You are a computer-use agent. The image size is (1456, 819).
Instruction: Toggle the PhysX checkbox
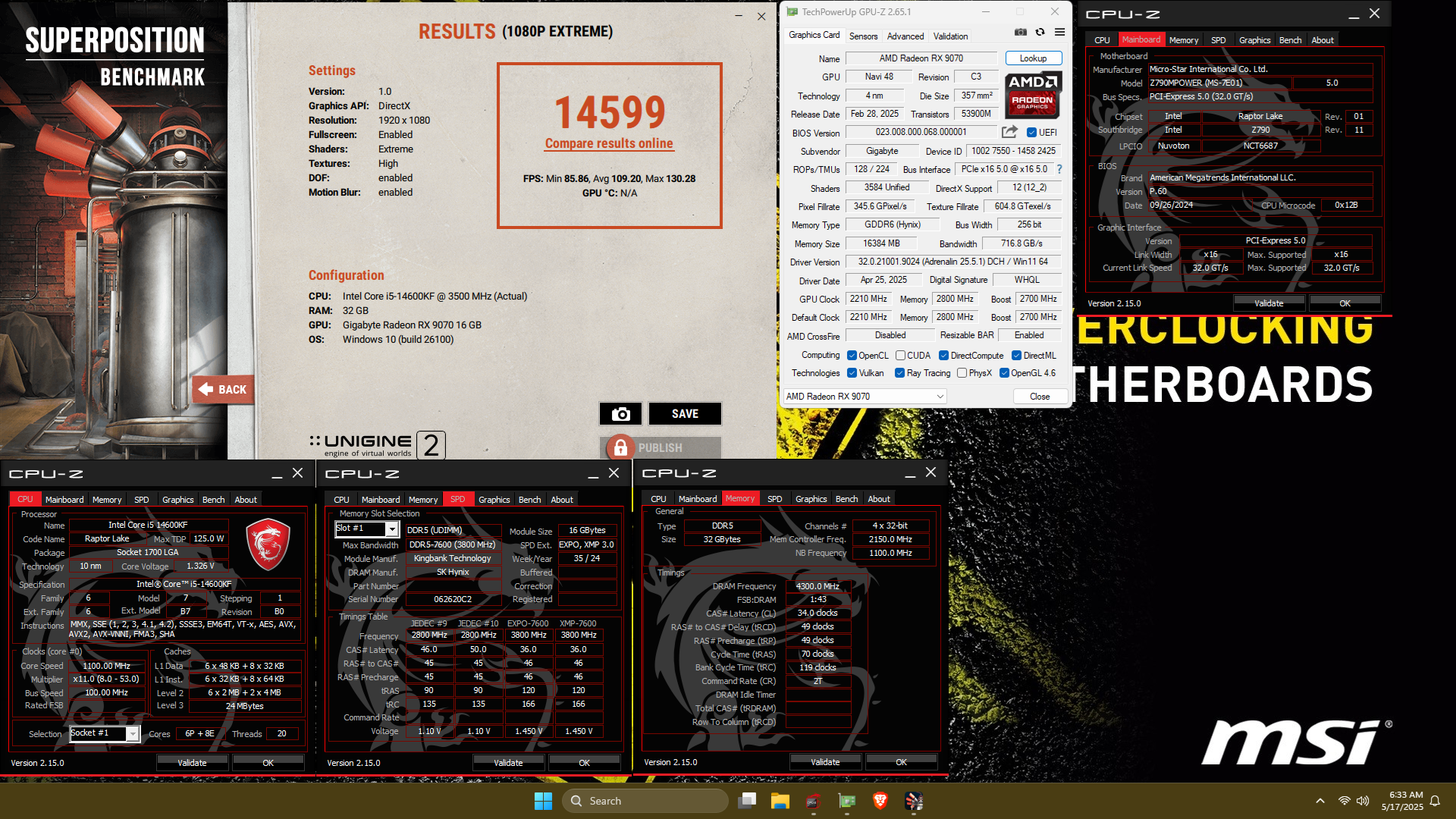click(x=962, y=373)
